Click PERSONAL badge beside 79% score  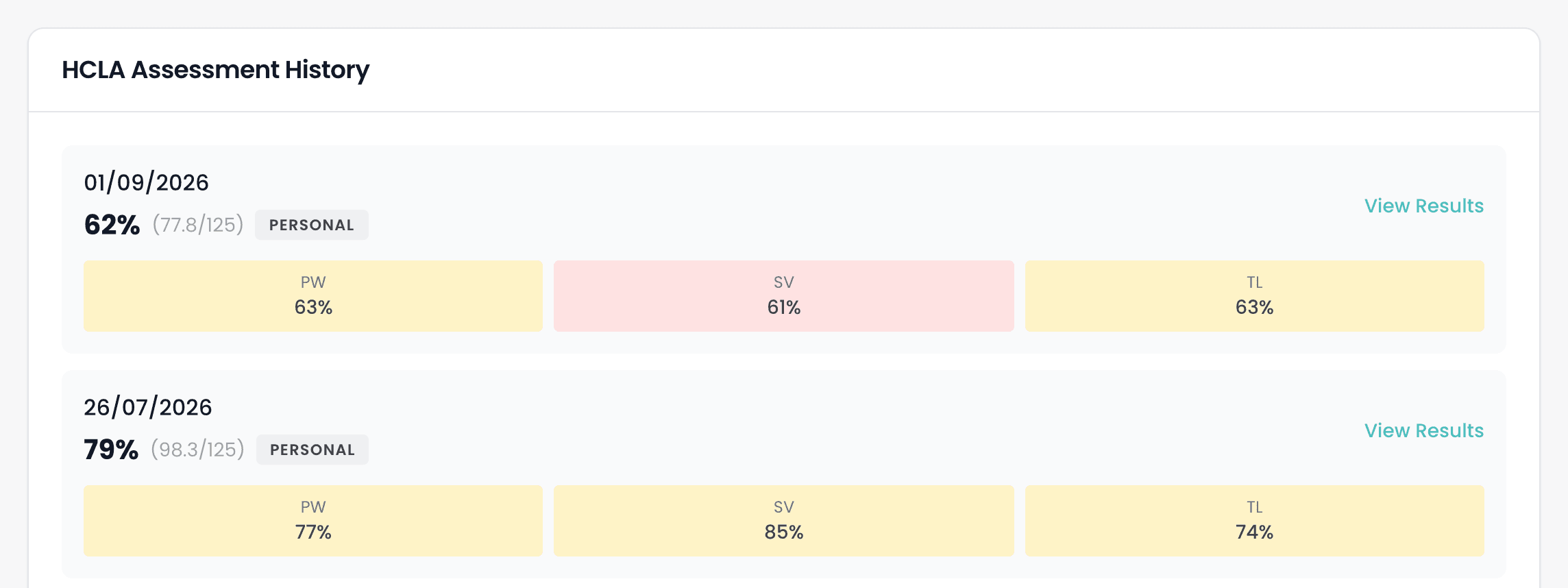pyautogui.click(x=313, y=450)
